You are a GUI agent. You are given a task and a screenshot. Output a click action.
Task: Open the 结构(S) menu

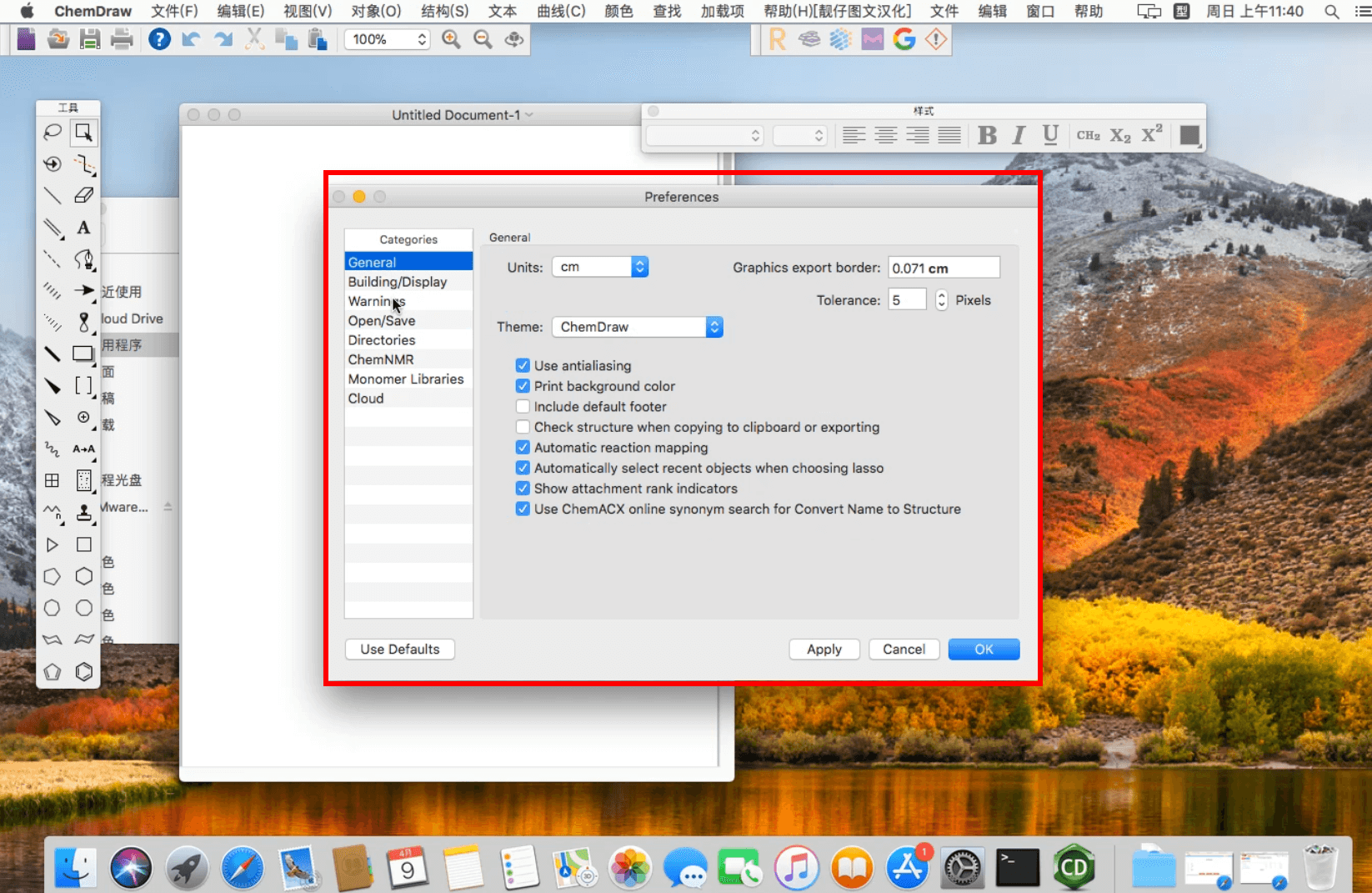[x=445, y=11]
